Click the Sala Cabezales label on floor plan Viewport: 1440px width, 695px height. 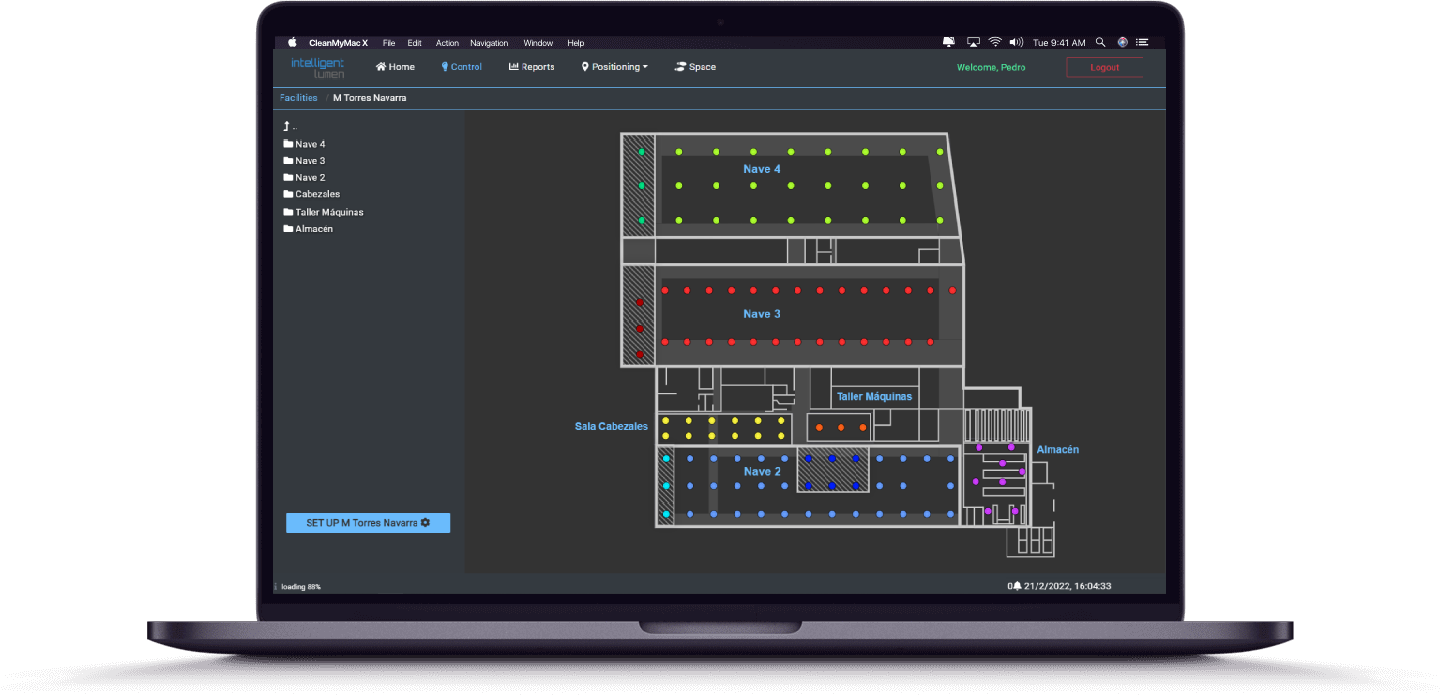pyautogui.click(x=611, y=426)
